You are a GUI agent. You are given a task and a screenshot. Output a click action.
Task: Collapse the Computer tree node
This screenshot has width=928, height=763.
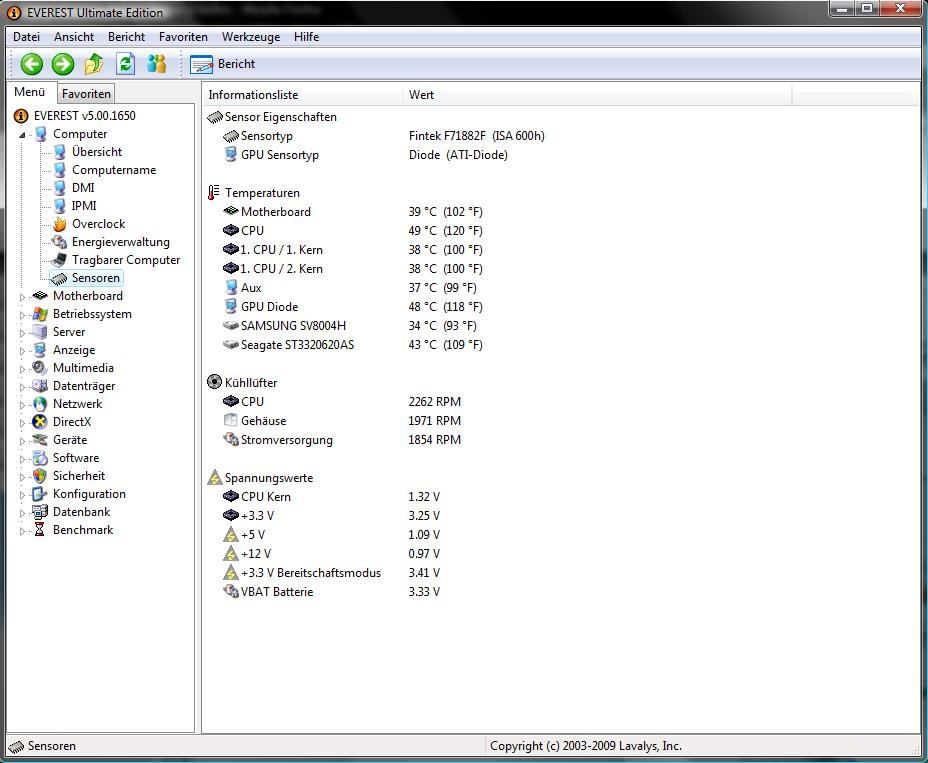[x=22, y=134]
